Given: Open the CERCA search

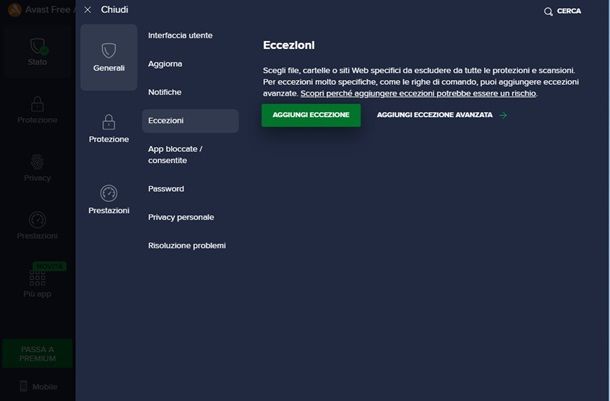Looking at the screenshot, I should (563, 11).
